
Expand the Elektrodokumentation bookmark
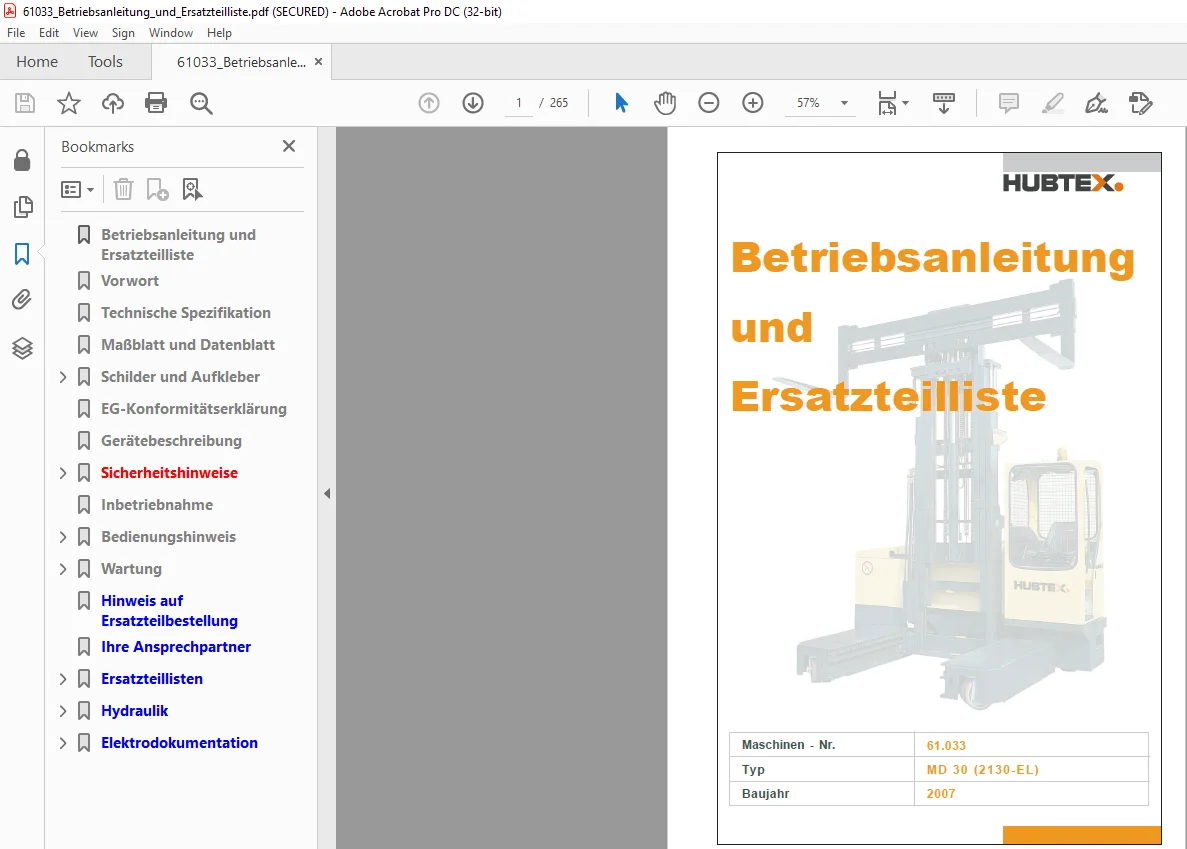[x=64, y=743]
